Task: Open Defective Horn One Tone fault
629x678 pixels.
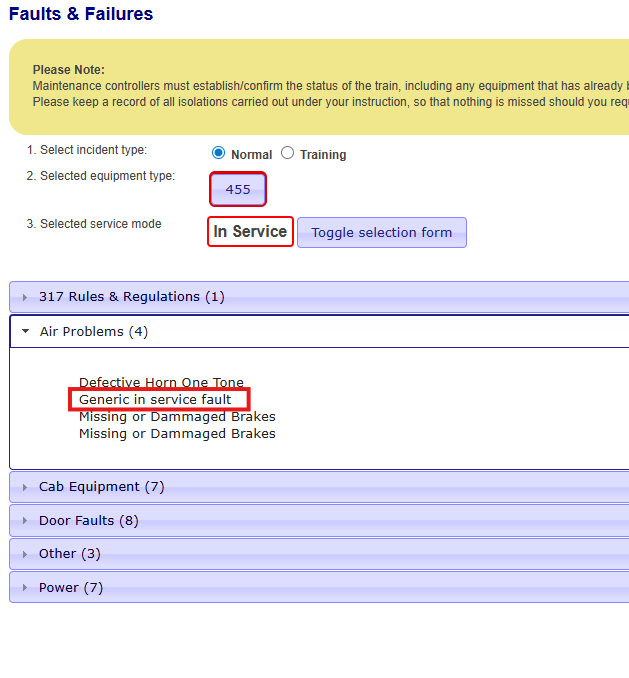Action: tap(161, 383)
